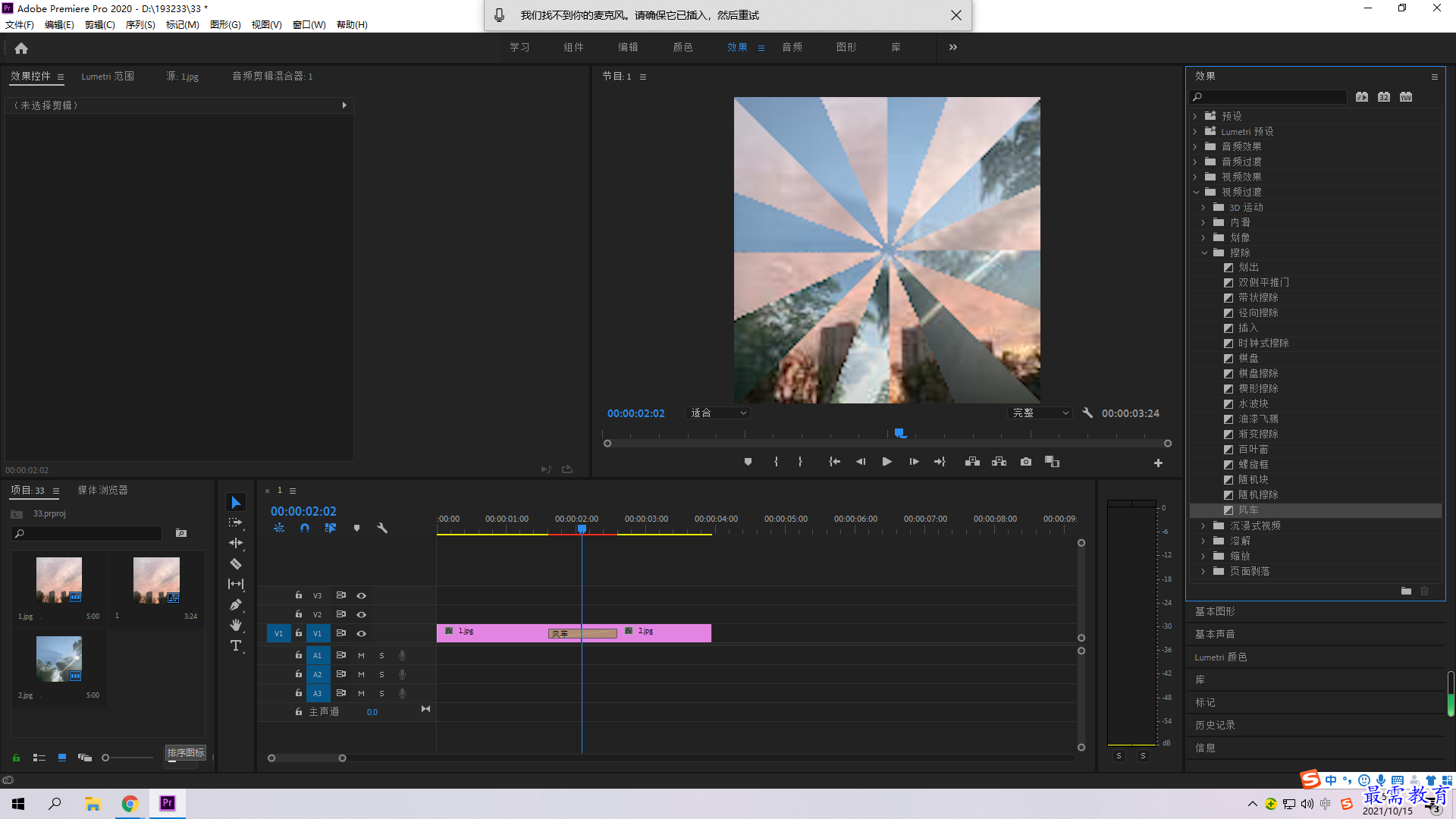Switch project panel to icon view
This screenshot has height=819, width=1456.
[x=62, y=758]
